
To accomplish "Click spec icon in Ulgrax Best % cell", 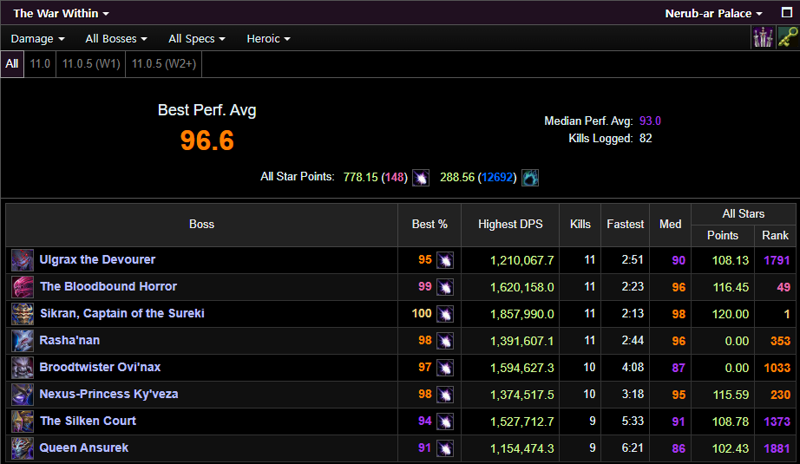I will [445, 260].
